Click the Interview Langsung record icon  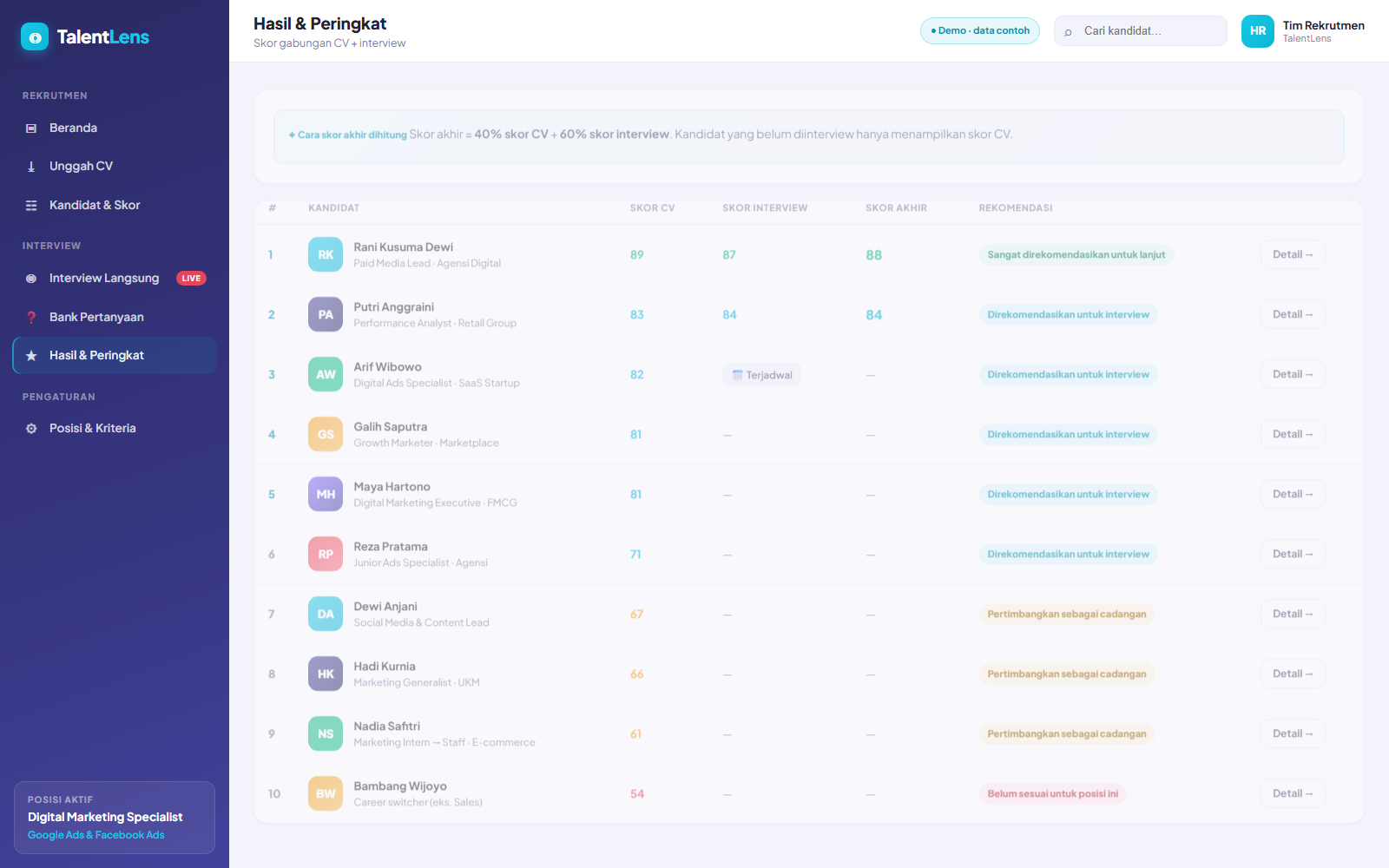coord(31,279)
